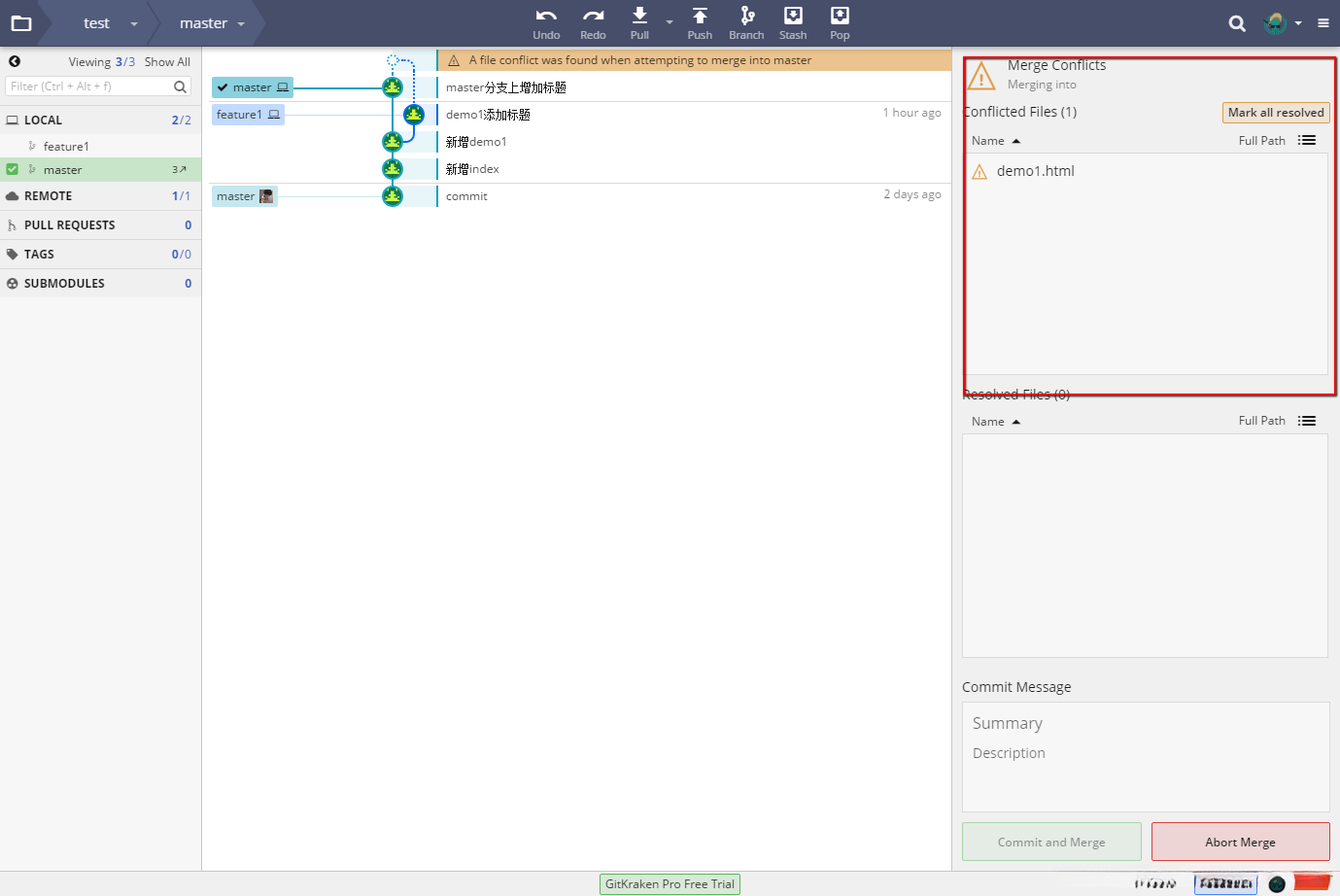Select commit message 'master分支上增加标题'
1340x896 pixels.
click(x=506, y=87)
